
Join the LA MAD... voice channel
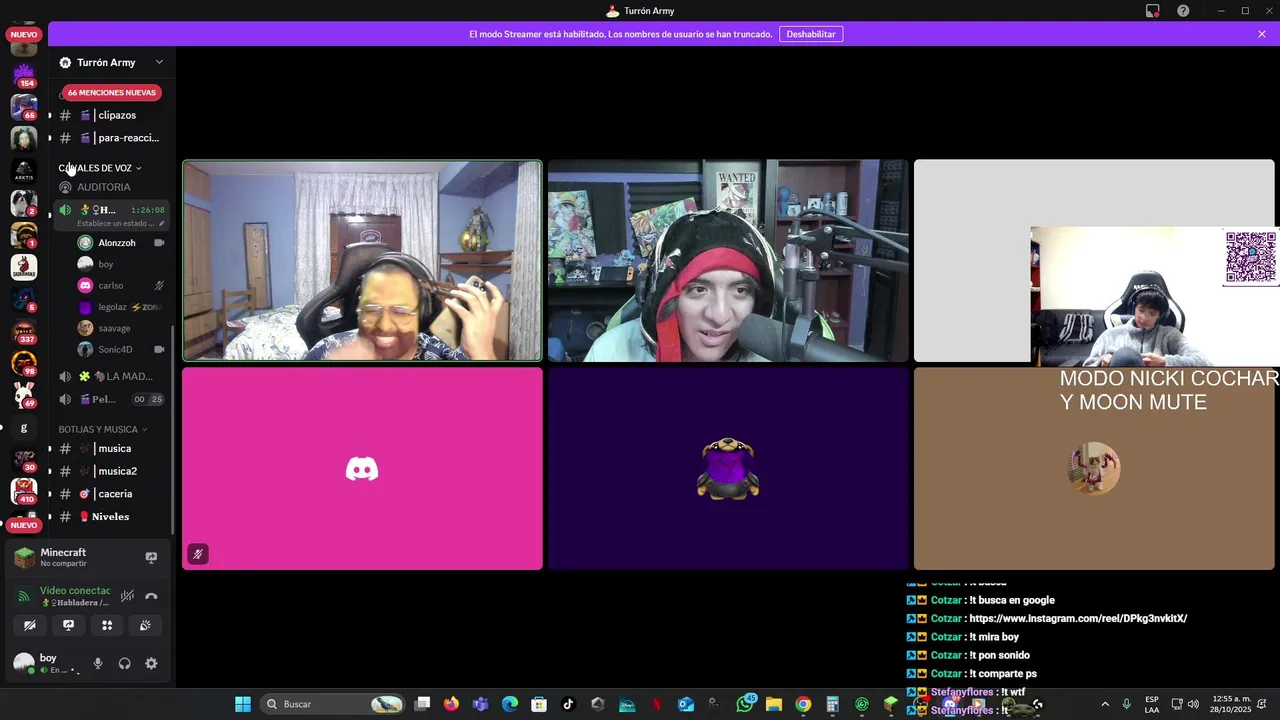[111, 376]
